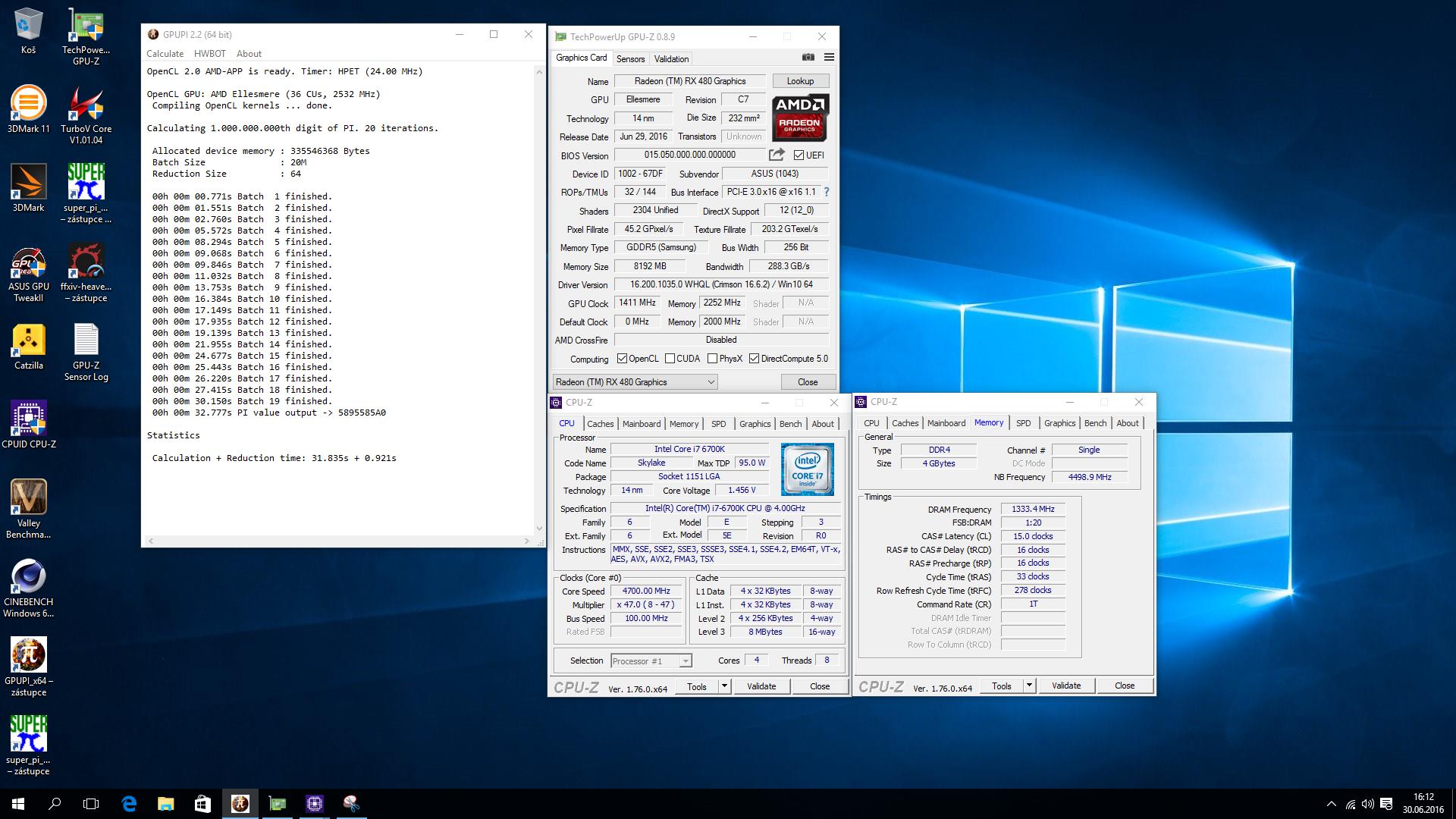Open Caches tab in right CPU-Z window
This screenshot has height=819, width=1456.
905,423
